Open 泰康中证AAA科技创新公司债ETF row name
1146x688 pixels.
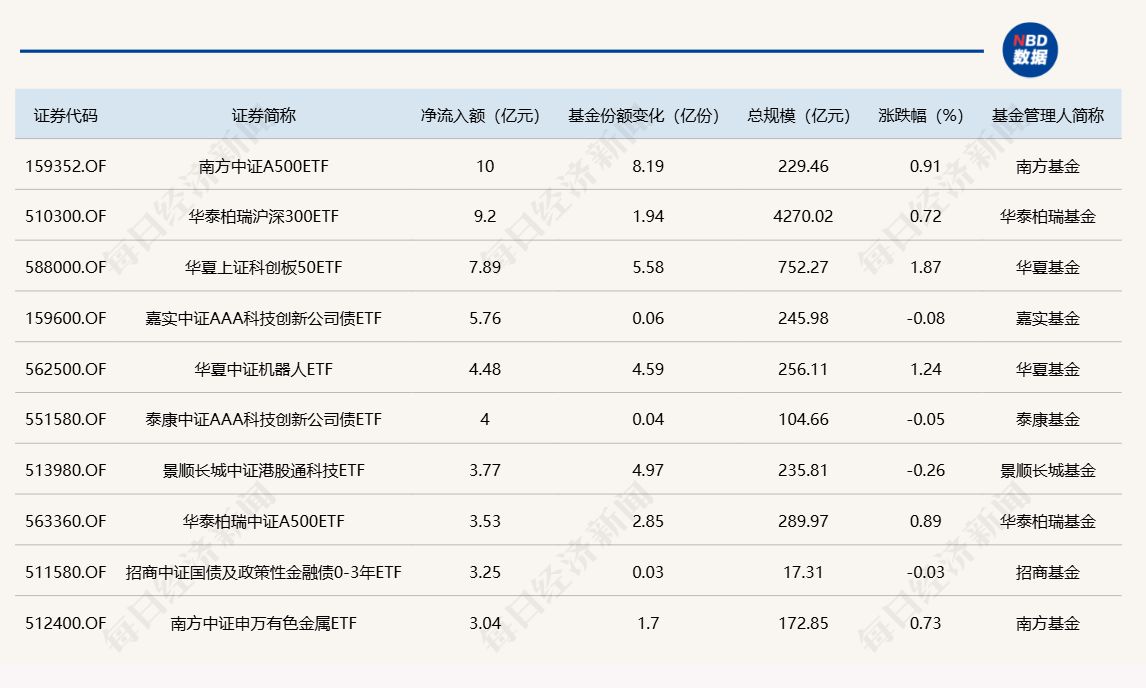264,419
